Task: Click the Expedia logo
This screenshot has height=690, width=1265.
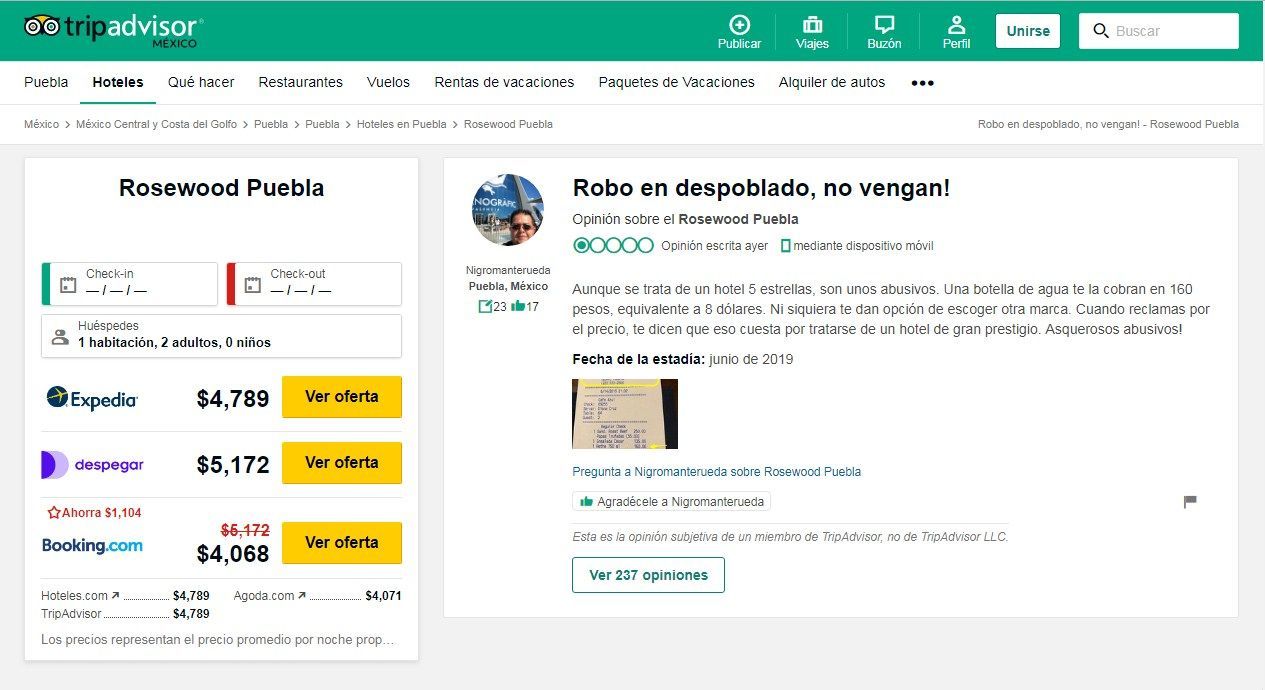Action: coord(92,398)
